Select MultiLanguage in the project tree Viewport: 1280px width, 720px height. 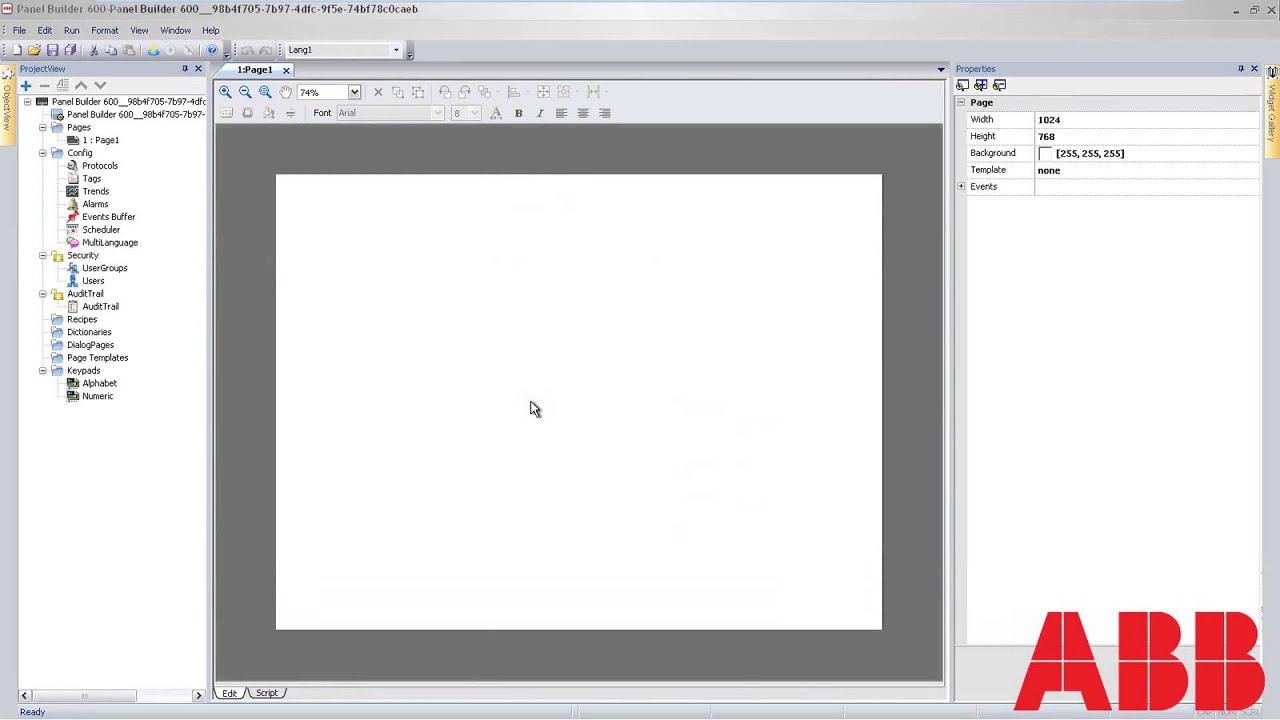point(110,243)
